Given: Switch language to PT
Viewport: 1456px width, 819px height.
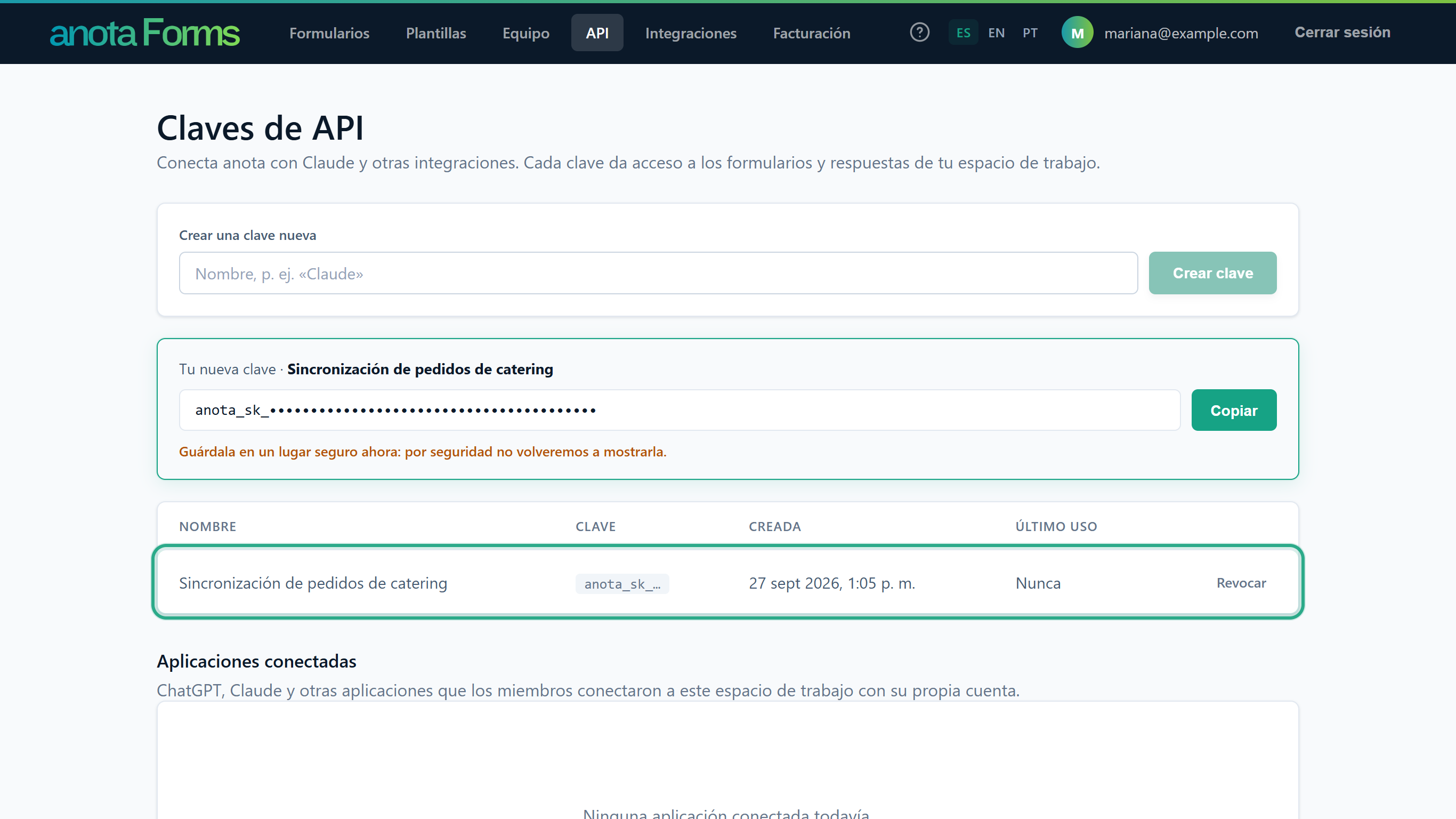Looking at the screenshot, I should [1030, 32].
